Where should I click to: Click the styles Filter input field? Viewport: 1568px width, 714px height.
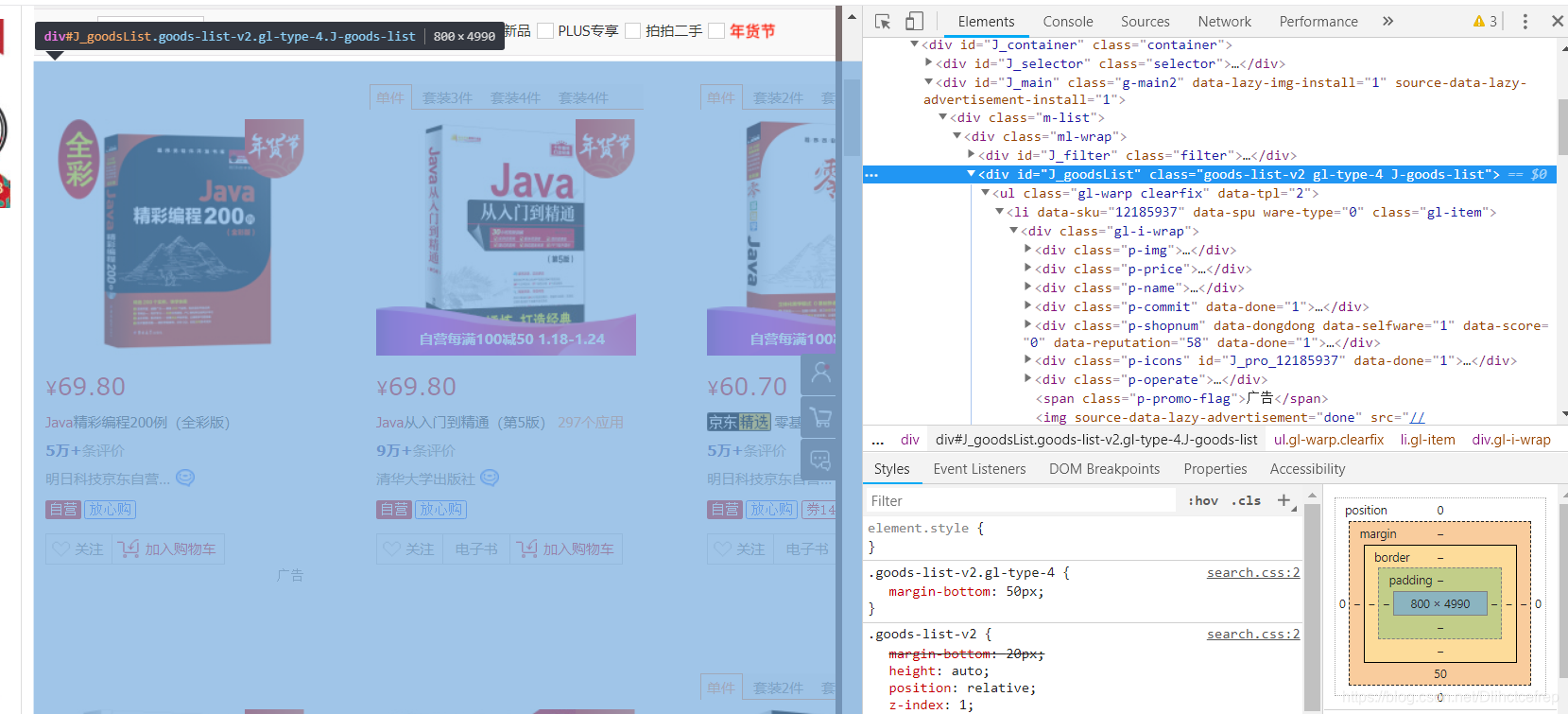(x=1021, y=501)
